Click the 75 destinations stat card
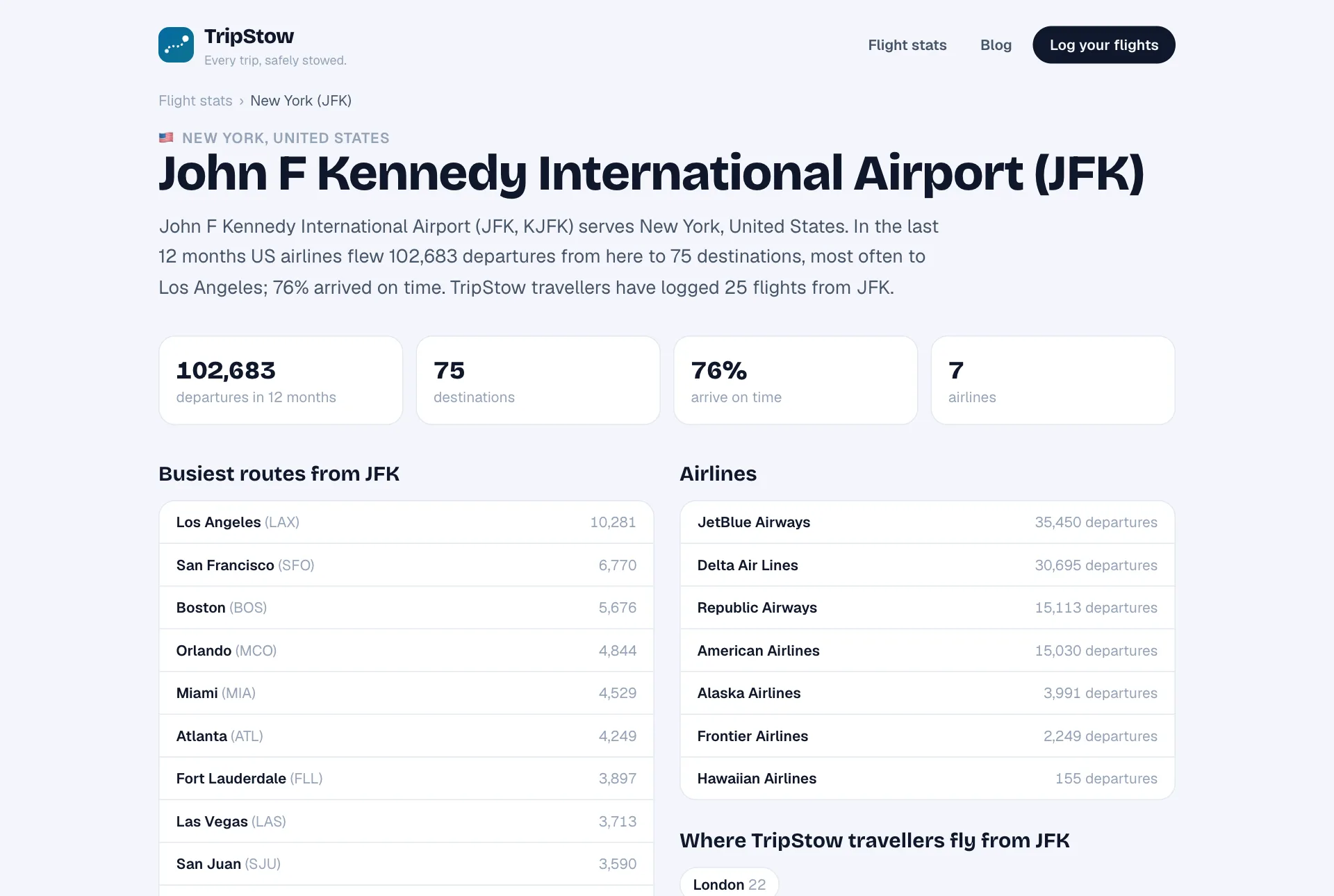 [x=538, y=381]
